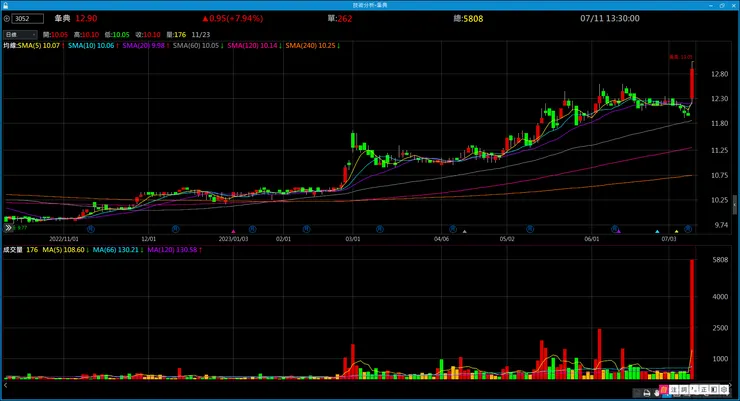Image resolution: width=740 pixels, height=401 pixels.
Task: Click the lock icon in title bar
Action: click(6, 5)
